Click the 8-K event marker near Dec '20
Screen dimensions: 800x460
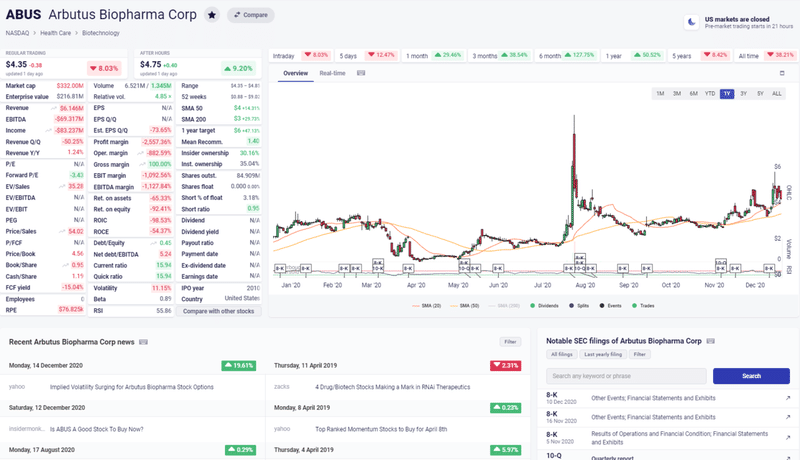(x=768, y=268)
